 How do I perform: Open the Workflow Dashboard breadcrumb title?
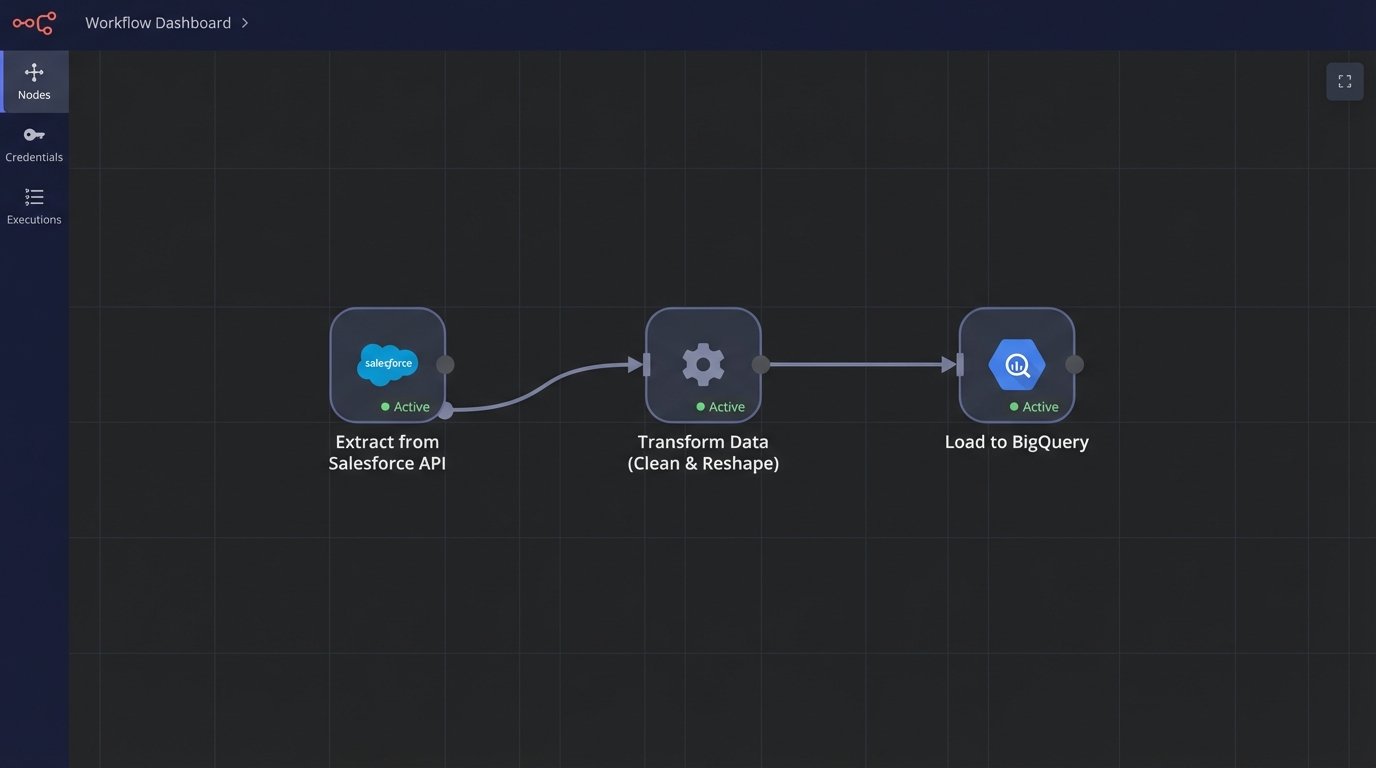coord(160,22)
